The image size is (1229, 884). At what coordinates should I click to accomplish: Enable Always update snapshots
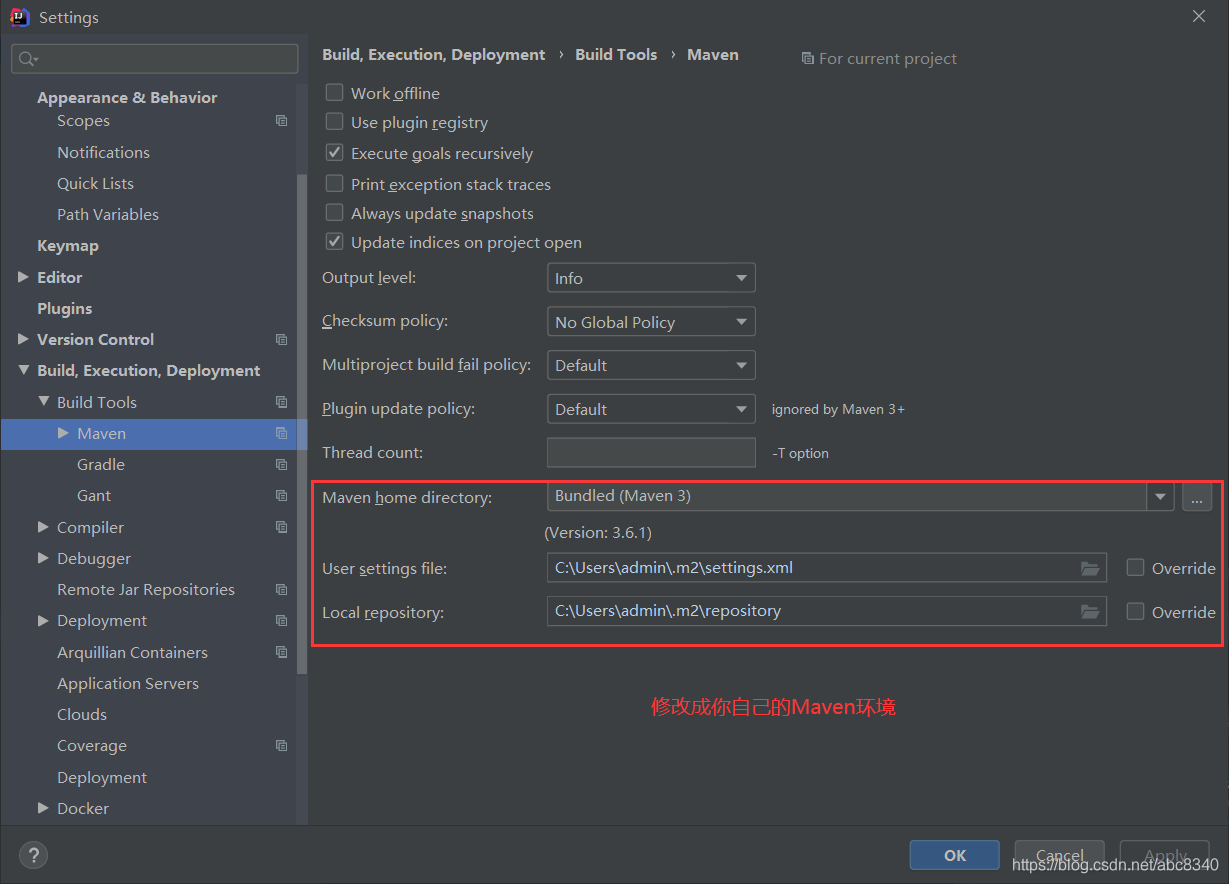tap(334, 213)
